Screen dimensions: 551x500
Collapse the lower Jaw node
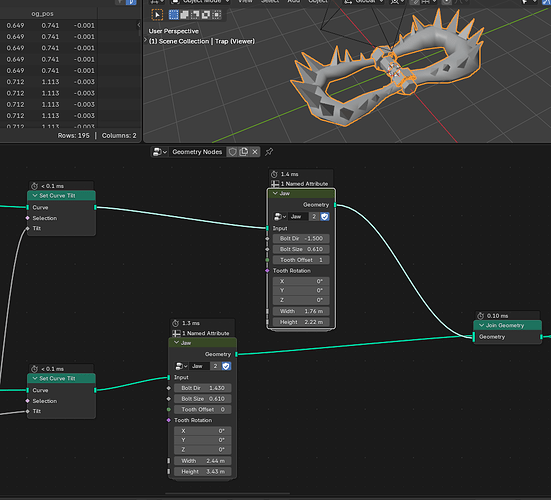coord(176,343)
